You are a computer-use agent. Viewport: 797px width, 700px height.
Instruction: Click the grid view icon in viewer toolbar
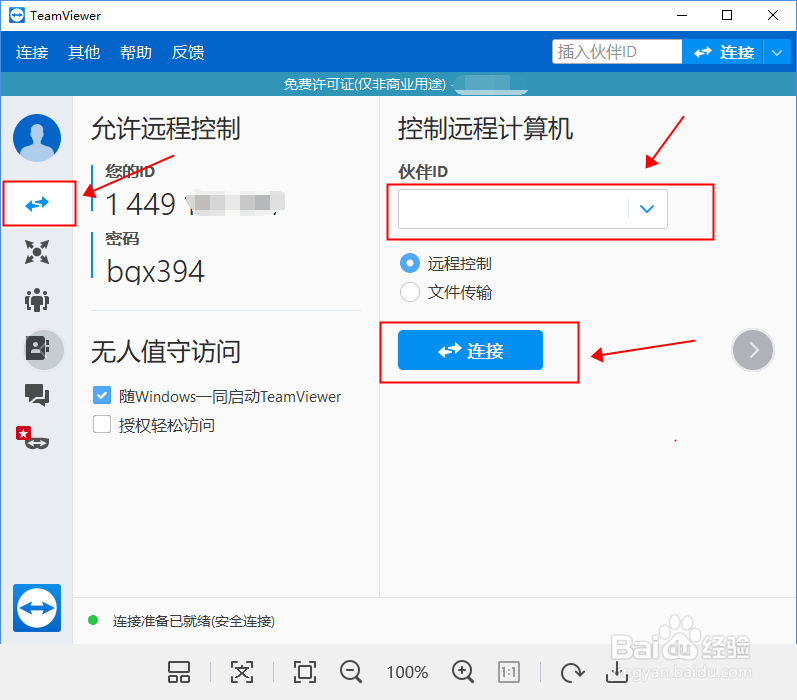[179, 672]
